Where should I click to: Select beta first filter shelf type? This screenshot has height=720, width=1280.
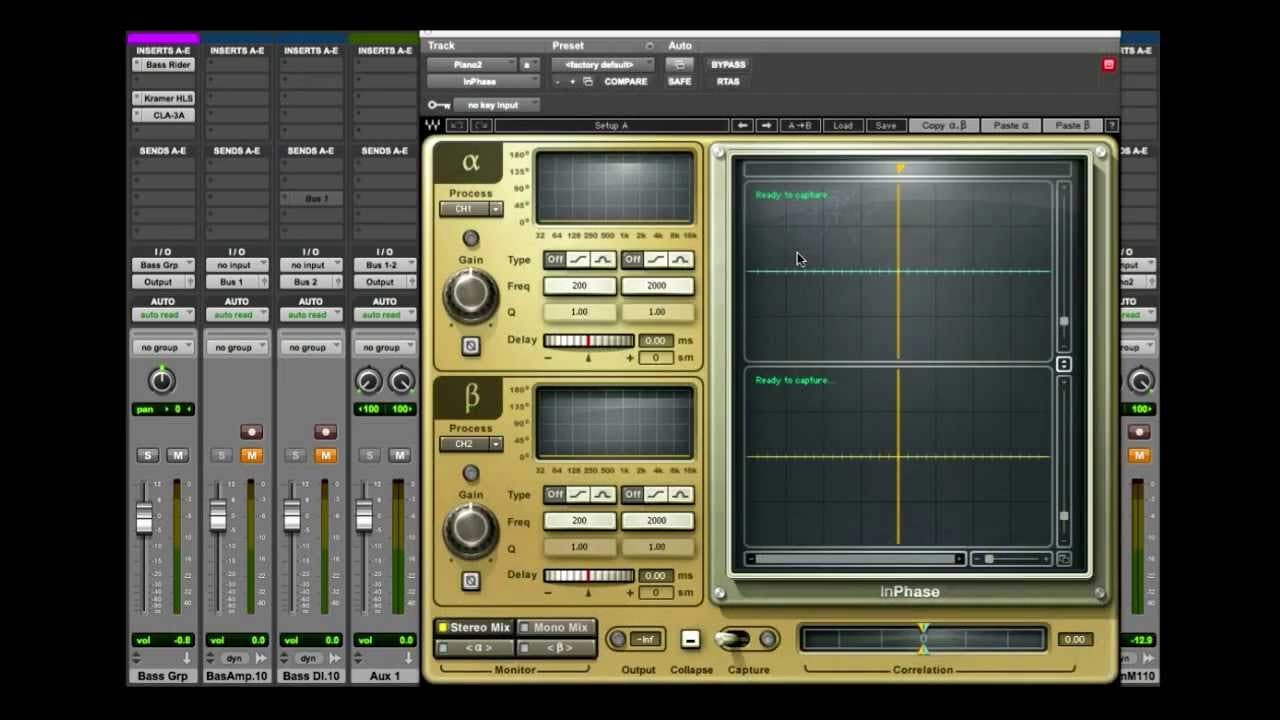[579, 495]
